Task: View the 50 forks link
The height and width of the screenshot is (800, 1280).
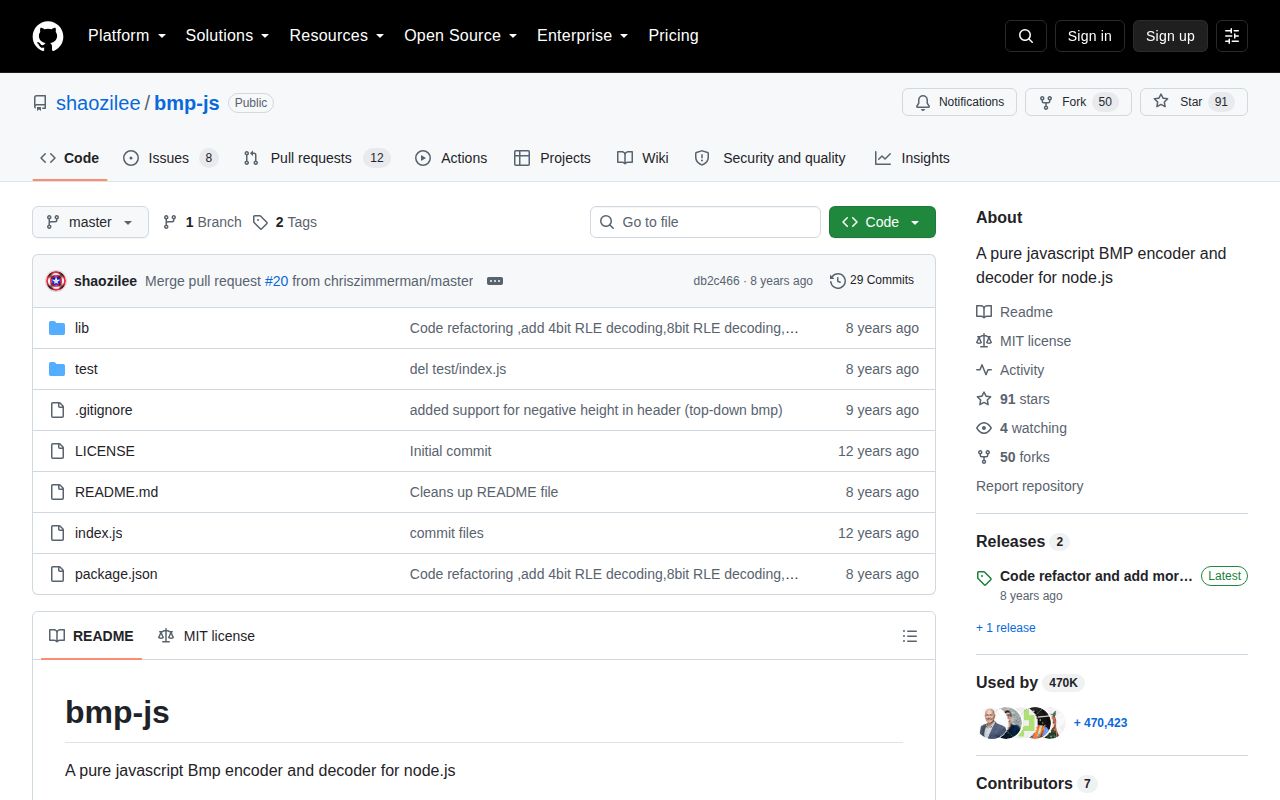Action: click(1013, 457)
